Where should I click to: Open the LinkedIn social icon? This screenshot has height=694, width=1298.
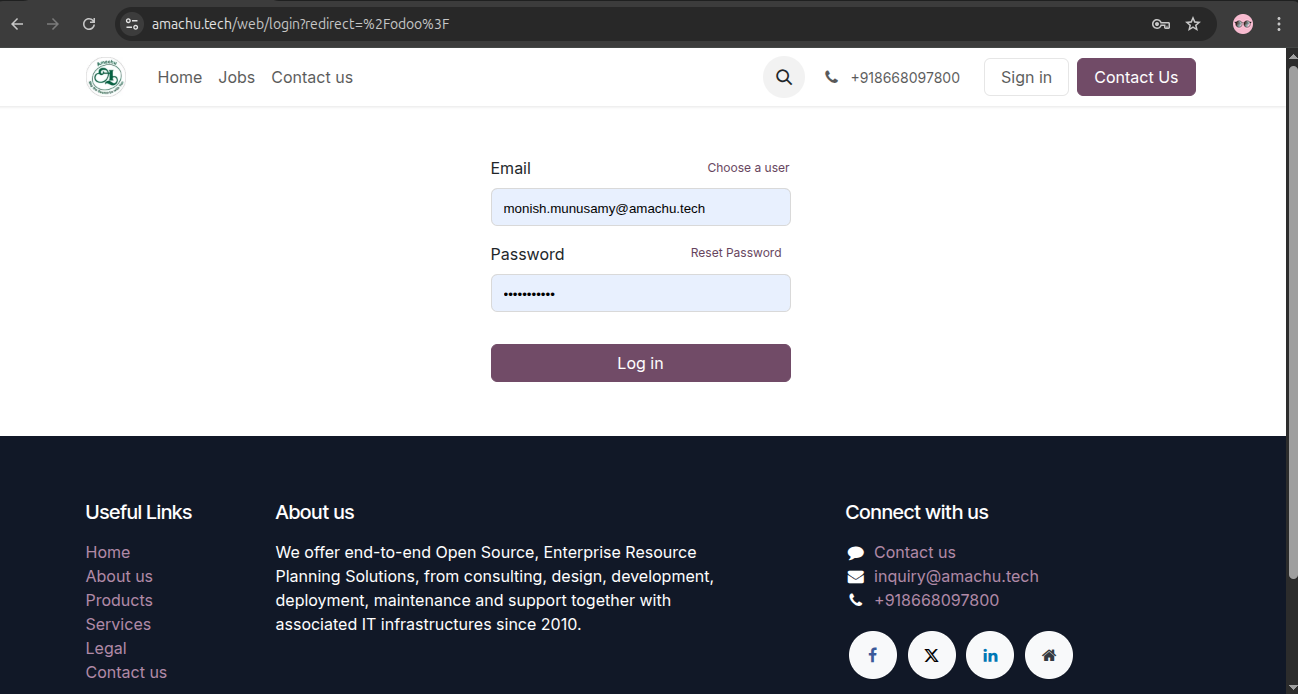point(990,655)
